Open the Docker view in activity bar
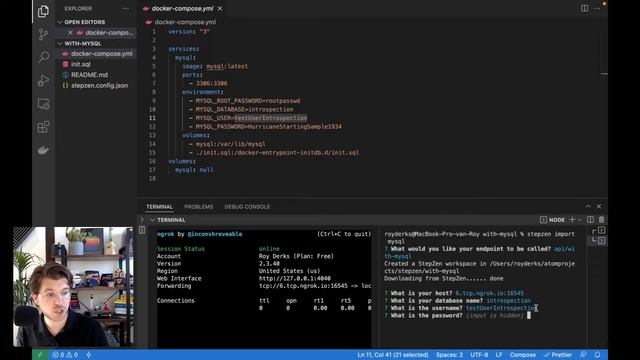The width and height of the screenshot is (640, 360). [43, 150]
